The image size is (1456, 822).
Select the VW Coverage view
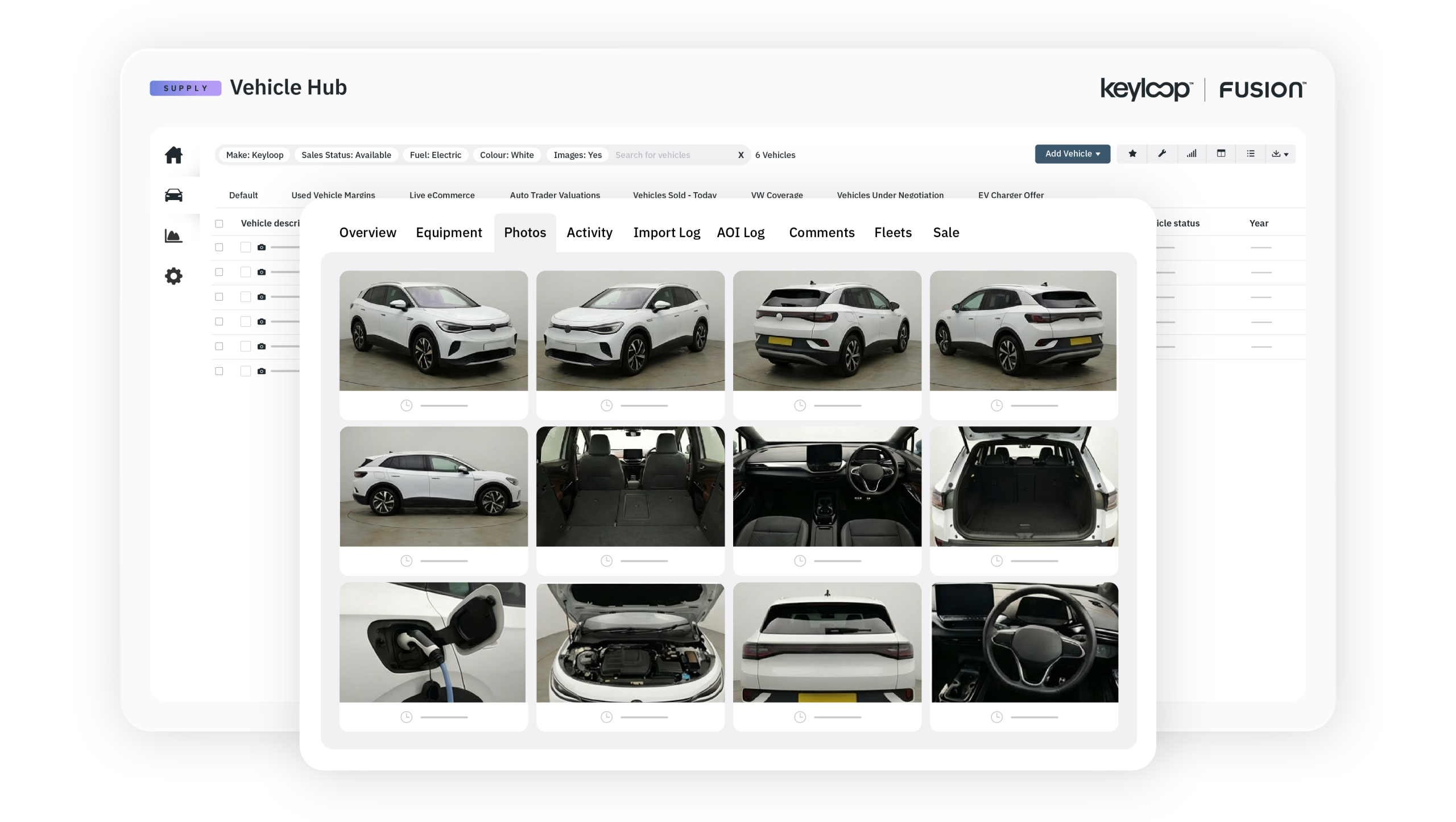[x=777, y=195]
